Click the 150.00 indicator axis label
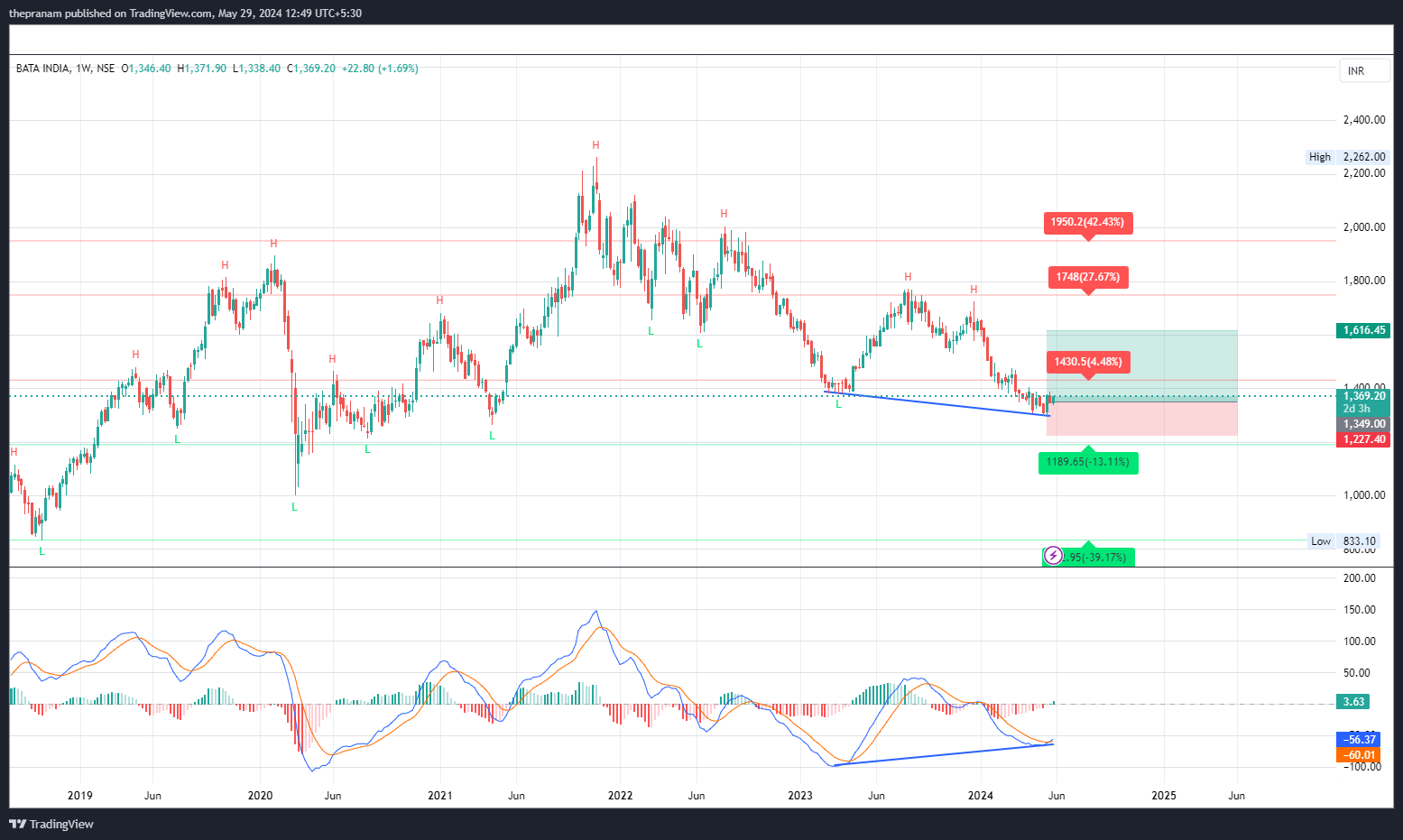This screenshot has width=1403, height=840. [1360, 610]
